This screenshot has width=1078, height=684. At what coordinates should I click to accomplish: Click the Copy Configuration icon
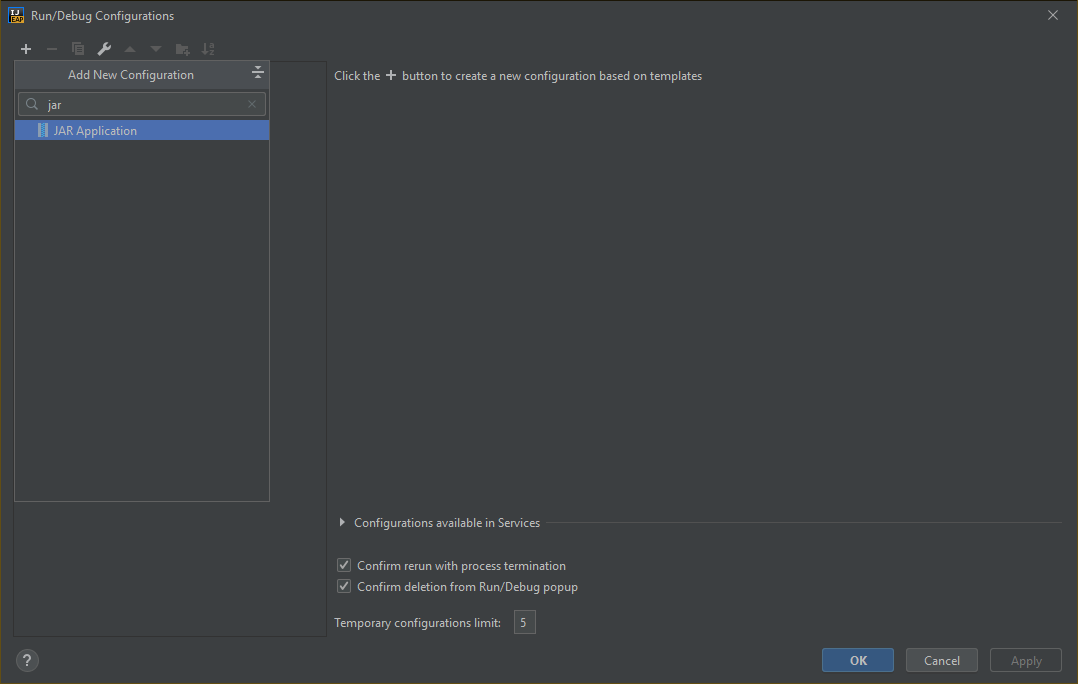click(78, 49)
